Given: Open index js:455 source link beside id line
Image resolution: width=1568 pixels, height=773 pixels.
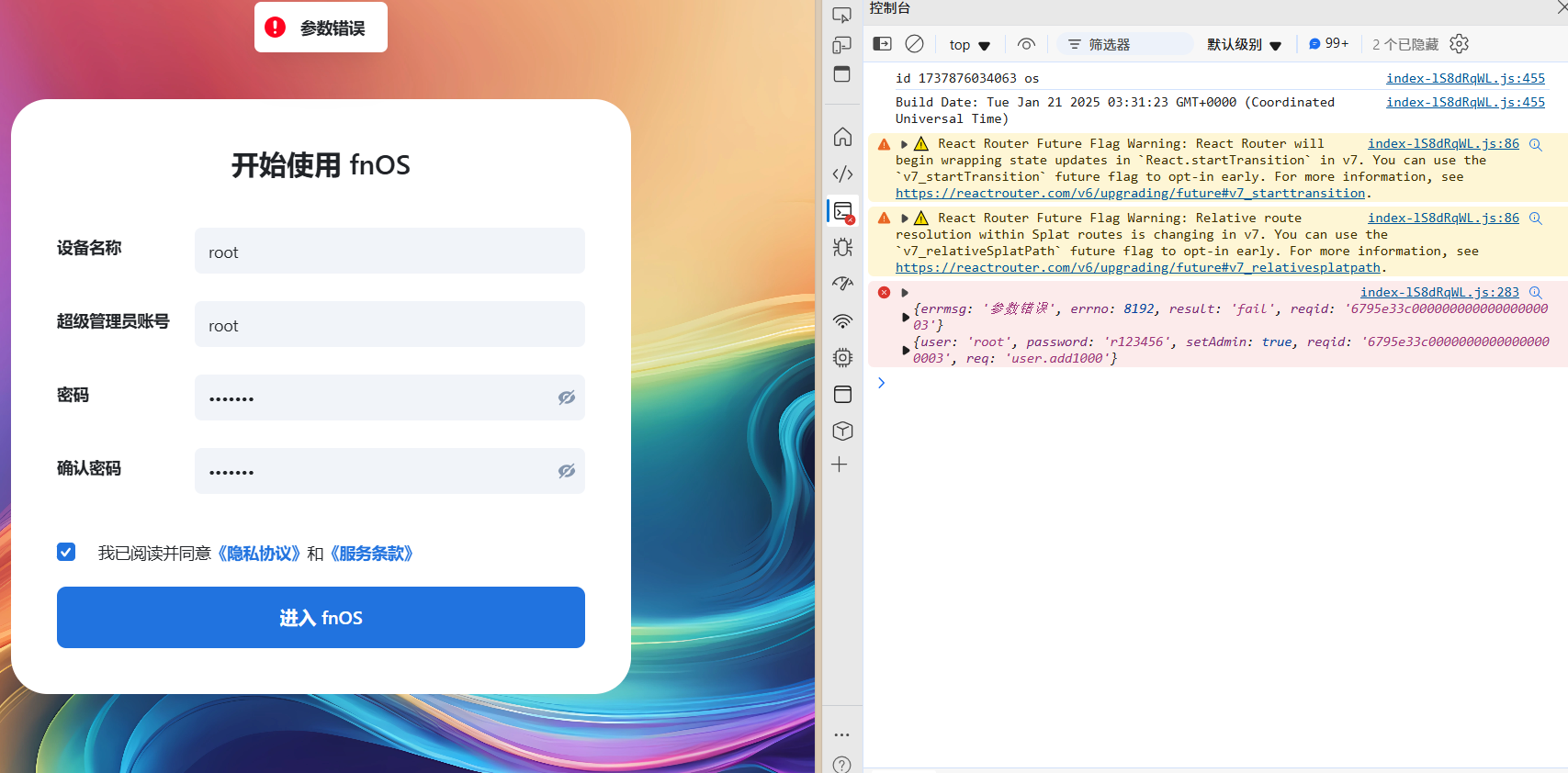Looking at the screenshot, I should click(1465, 79).
